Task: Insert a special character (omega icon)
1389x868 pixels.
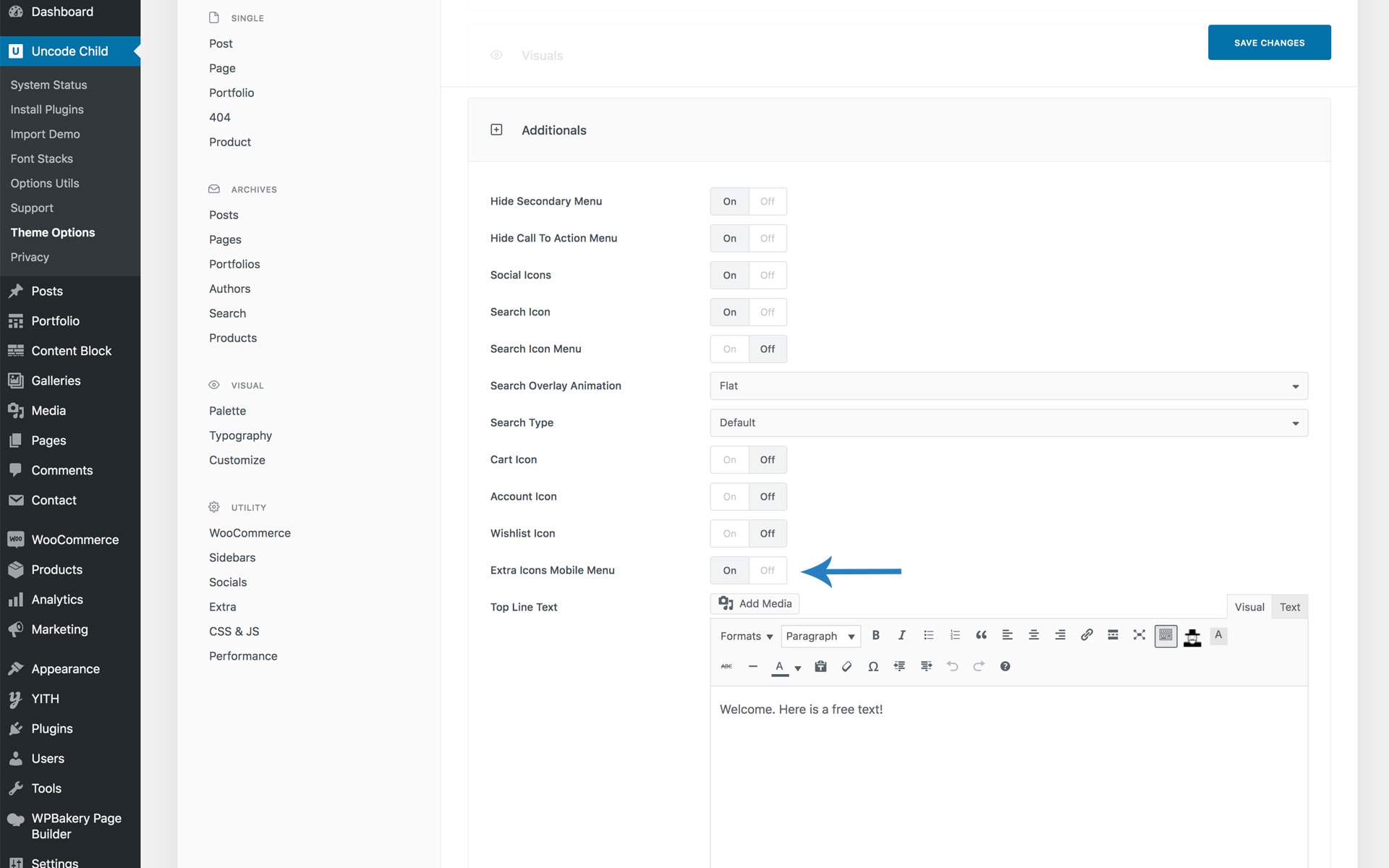Action: [873, 666]
